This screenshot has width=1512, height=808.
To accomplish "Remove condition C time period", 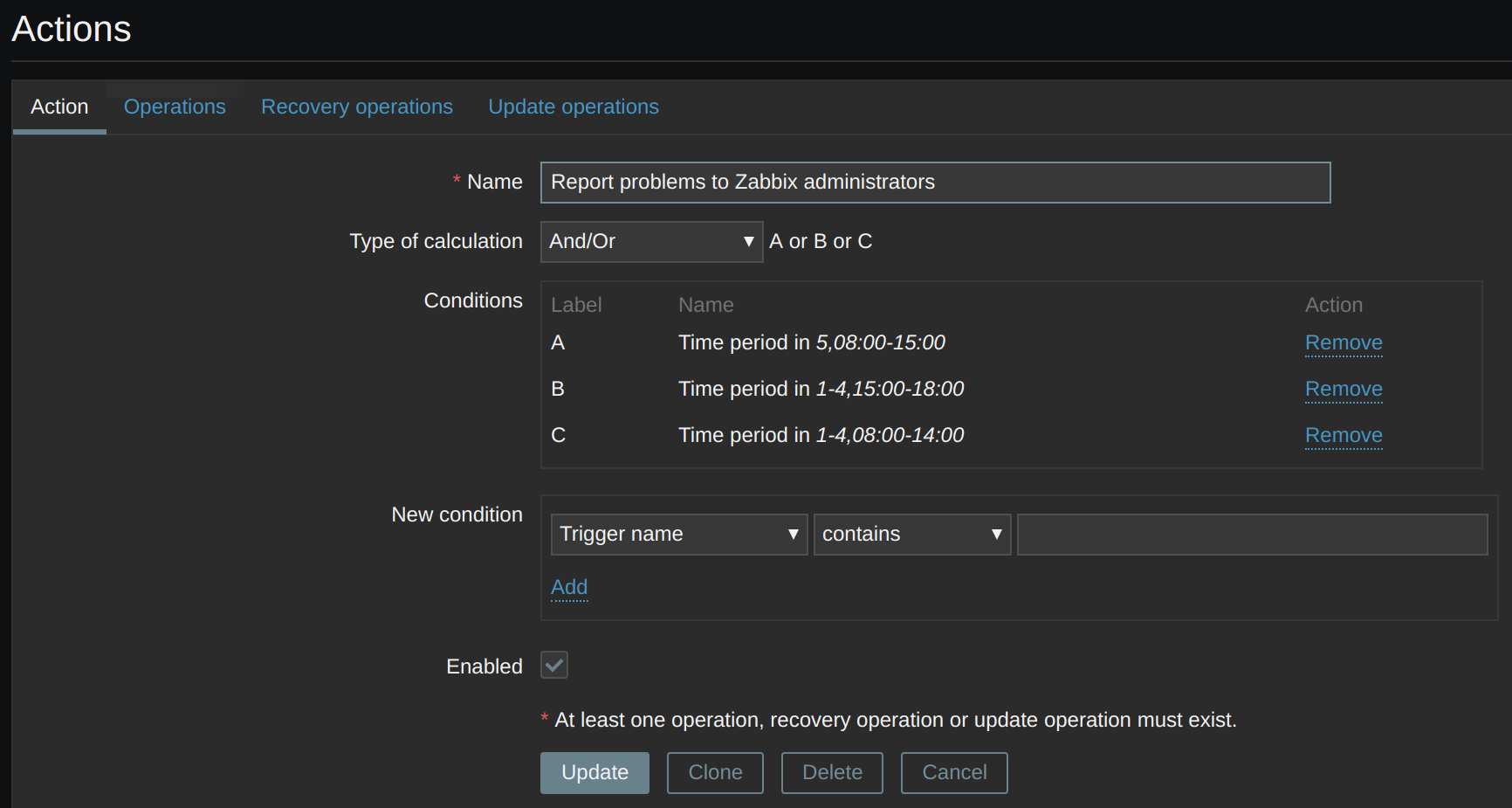I will 1343,435.
